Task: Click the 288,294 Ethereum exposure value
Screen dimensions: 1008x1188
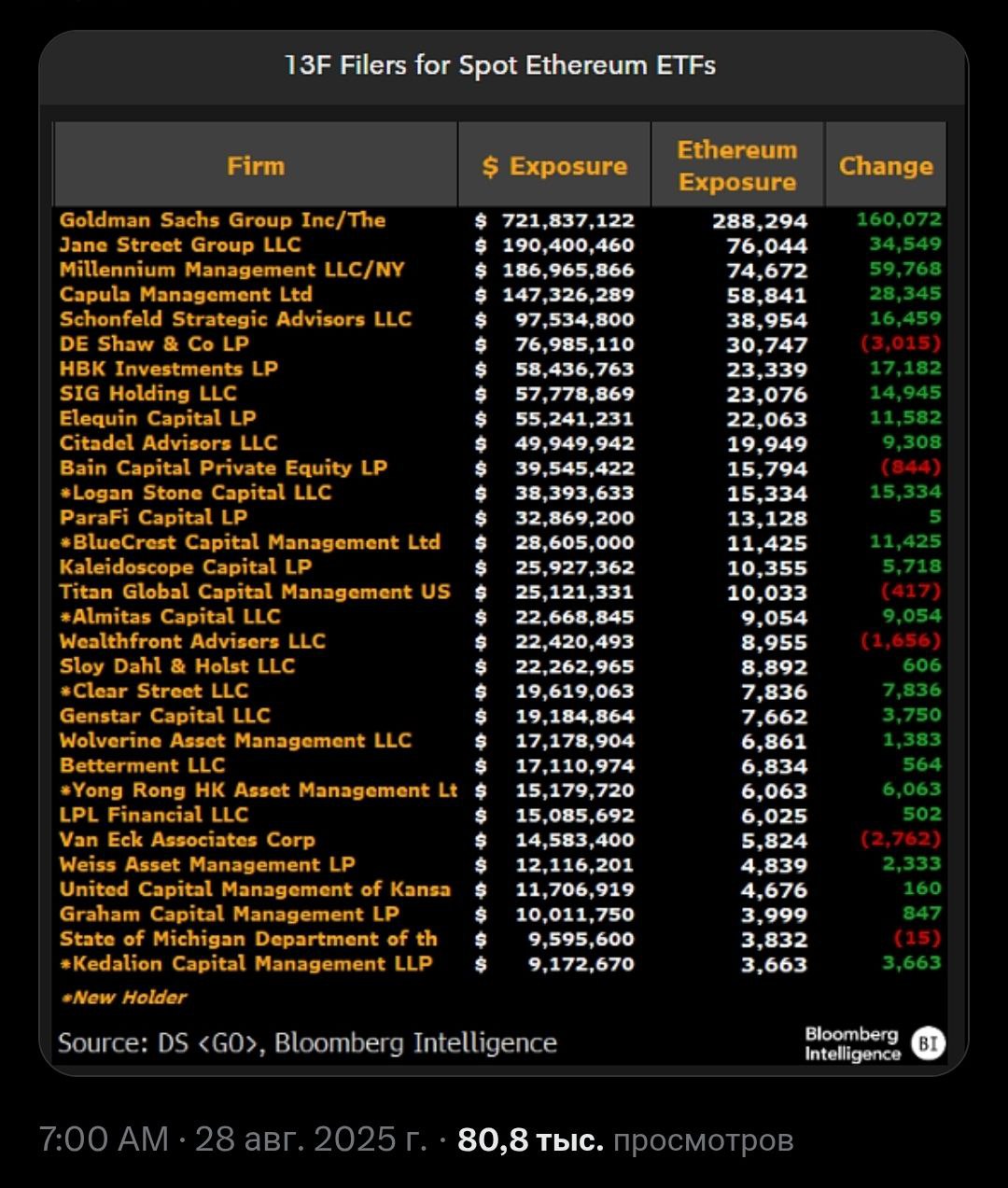Action: 760,221
